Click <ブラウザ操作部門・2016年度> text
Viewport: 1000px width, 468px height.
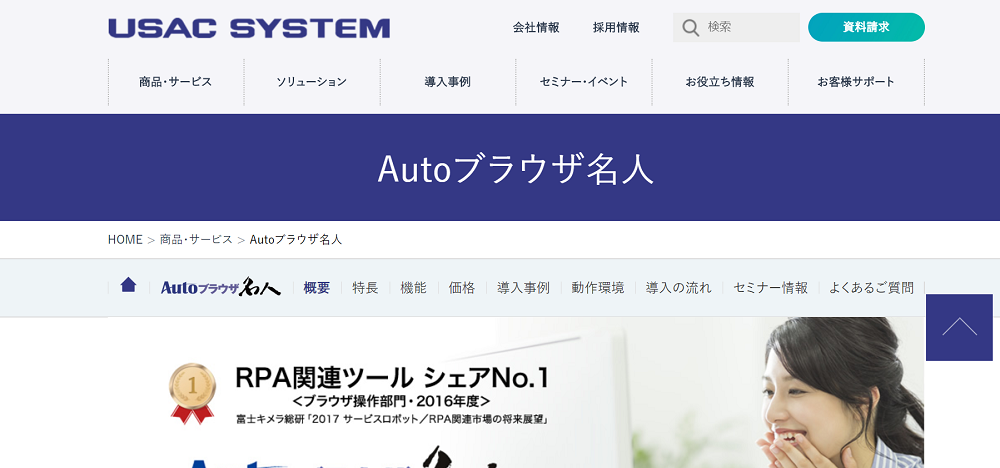click(392, 401)
